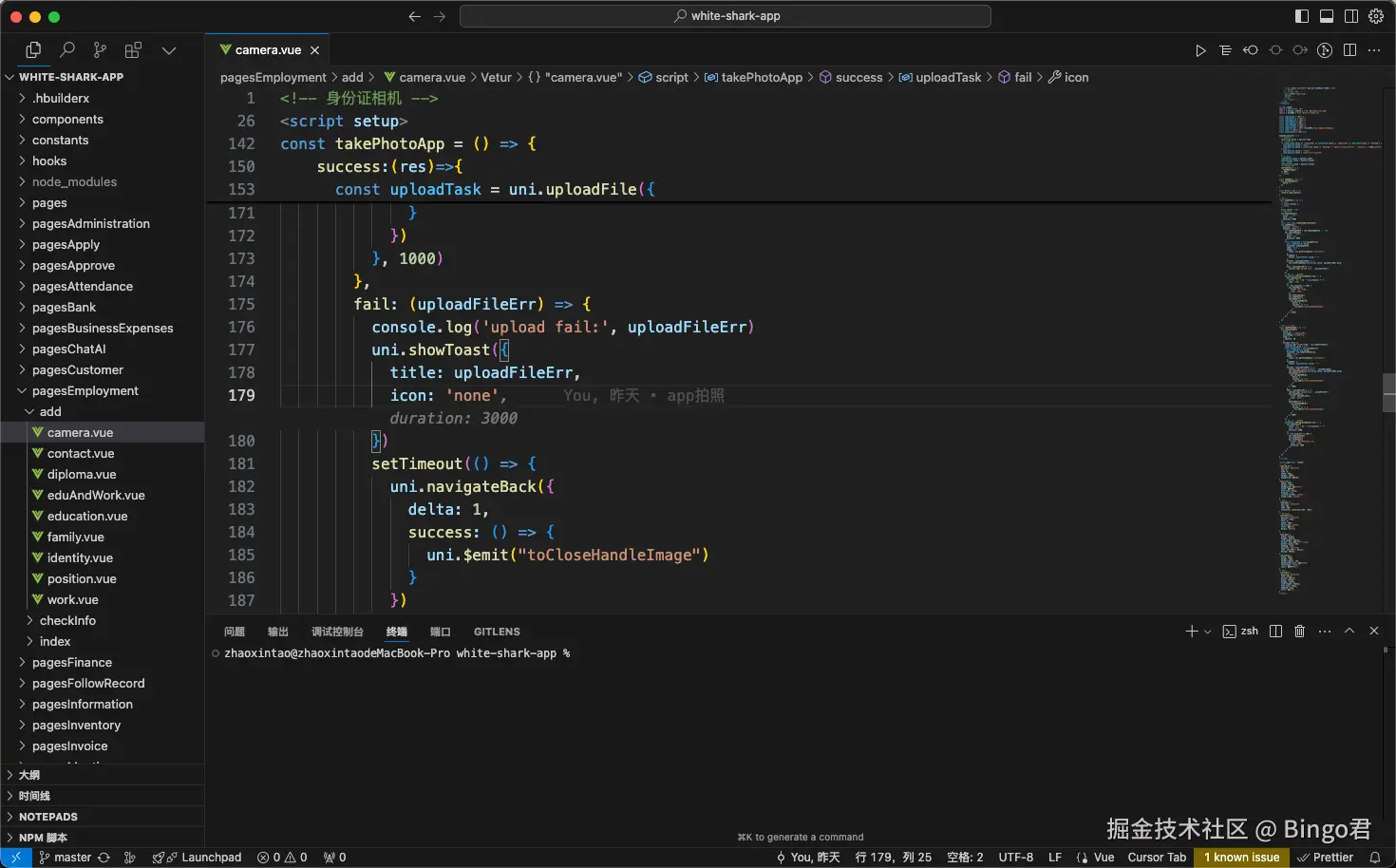Viewport: 1396px width, 868px height.
Task: Click the Prettier status bar button
Action: click(x=1326, y=858)
